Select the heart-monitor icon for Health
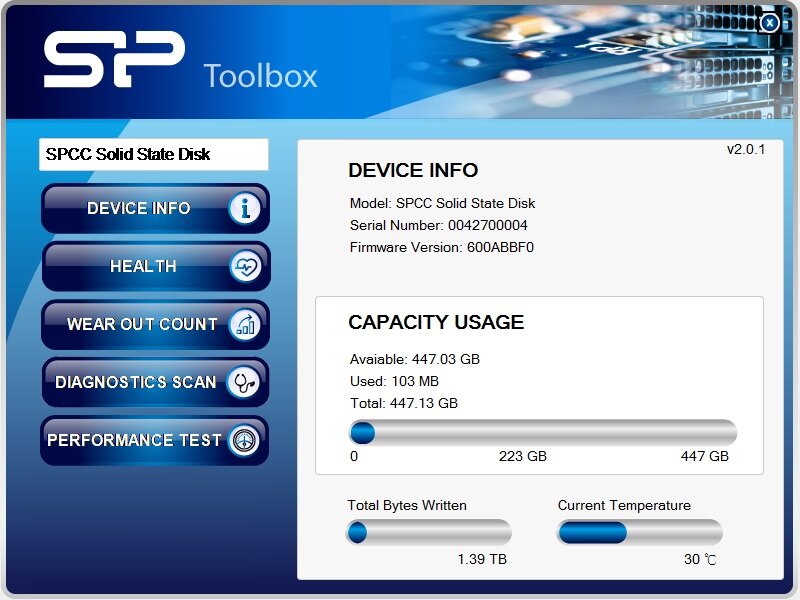800x600 pixels. click(x=246, y=266)
